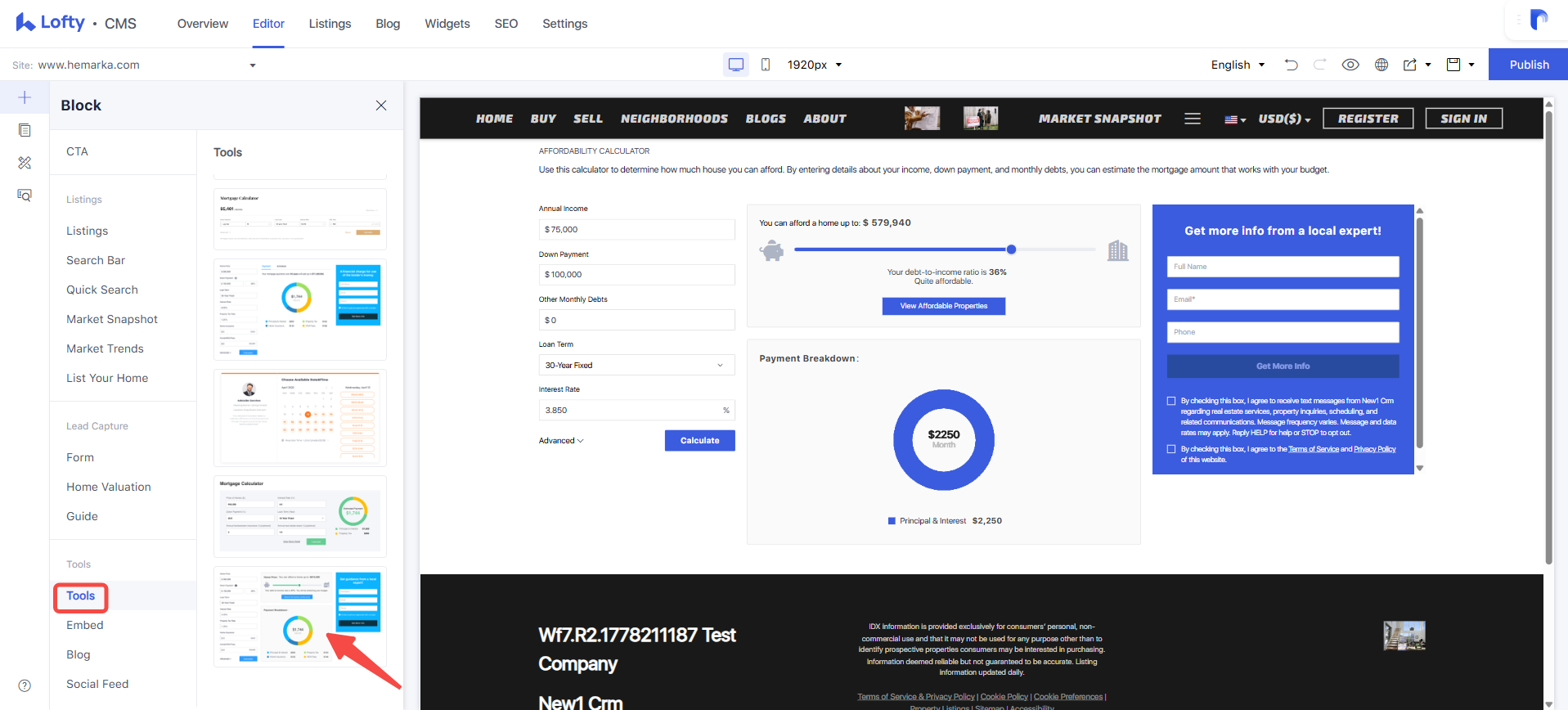The image size is (1568, 710).
Task: Click the globe icon in toolbar
Action: pyautogui.click(x=1382, y=65)
